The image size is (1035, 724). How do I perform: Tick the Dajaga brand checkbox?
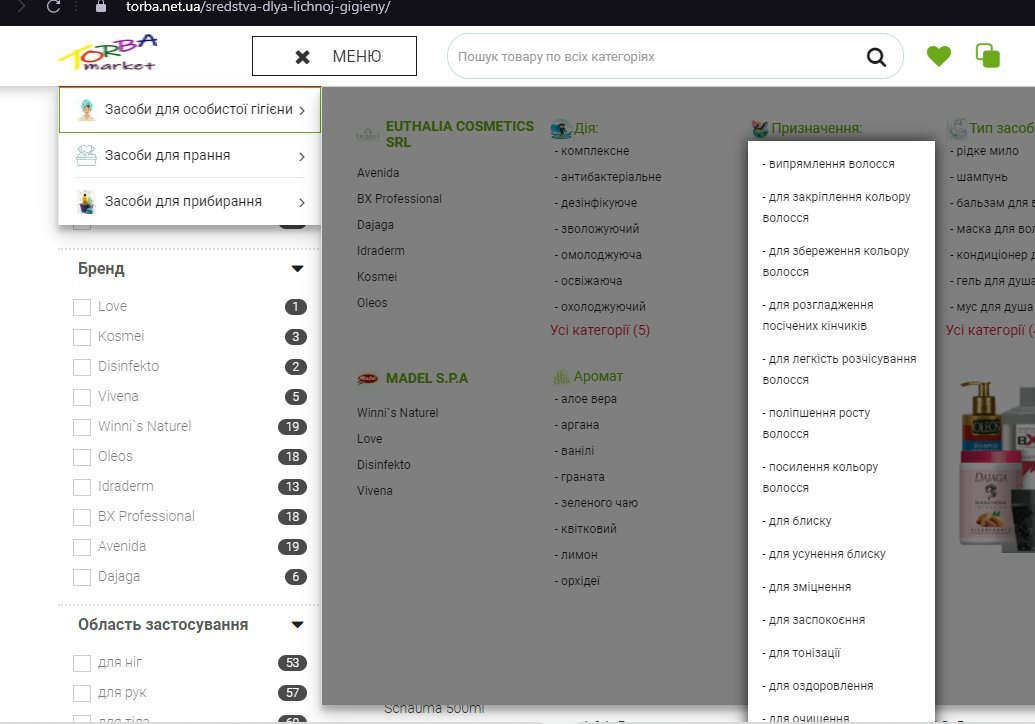[82, 577]
